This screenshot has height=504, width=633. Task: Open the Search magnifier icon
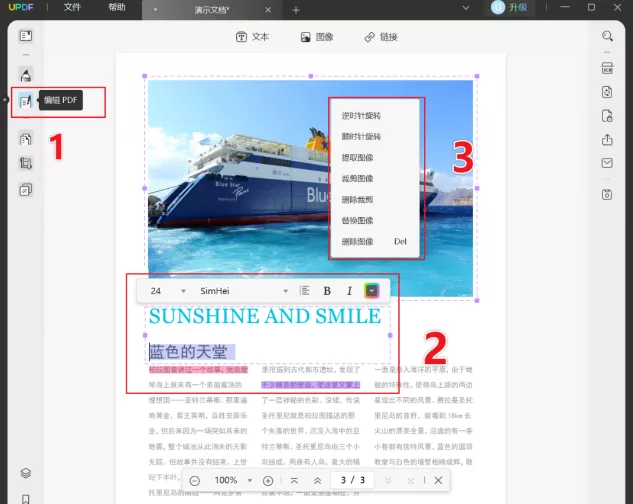607,36
